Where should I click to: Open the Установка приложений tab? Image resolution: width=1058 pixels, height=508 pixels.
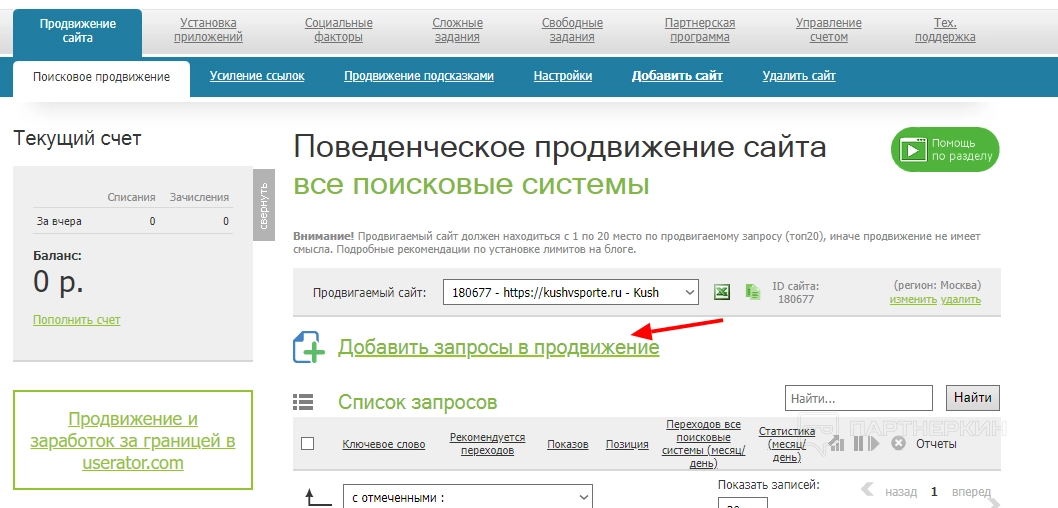(208, 30)
